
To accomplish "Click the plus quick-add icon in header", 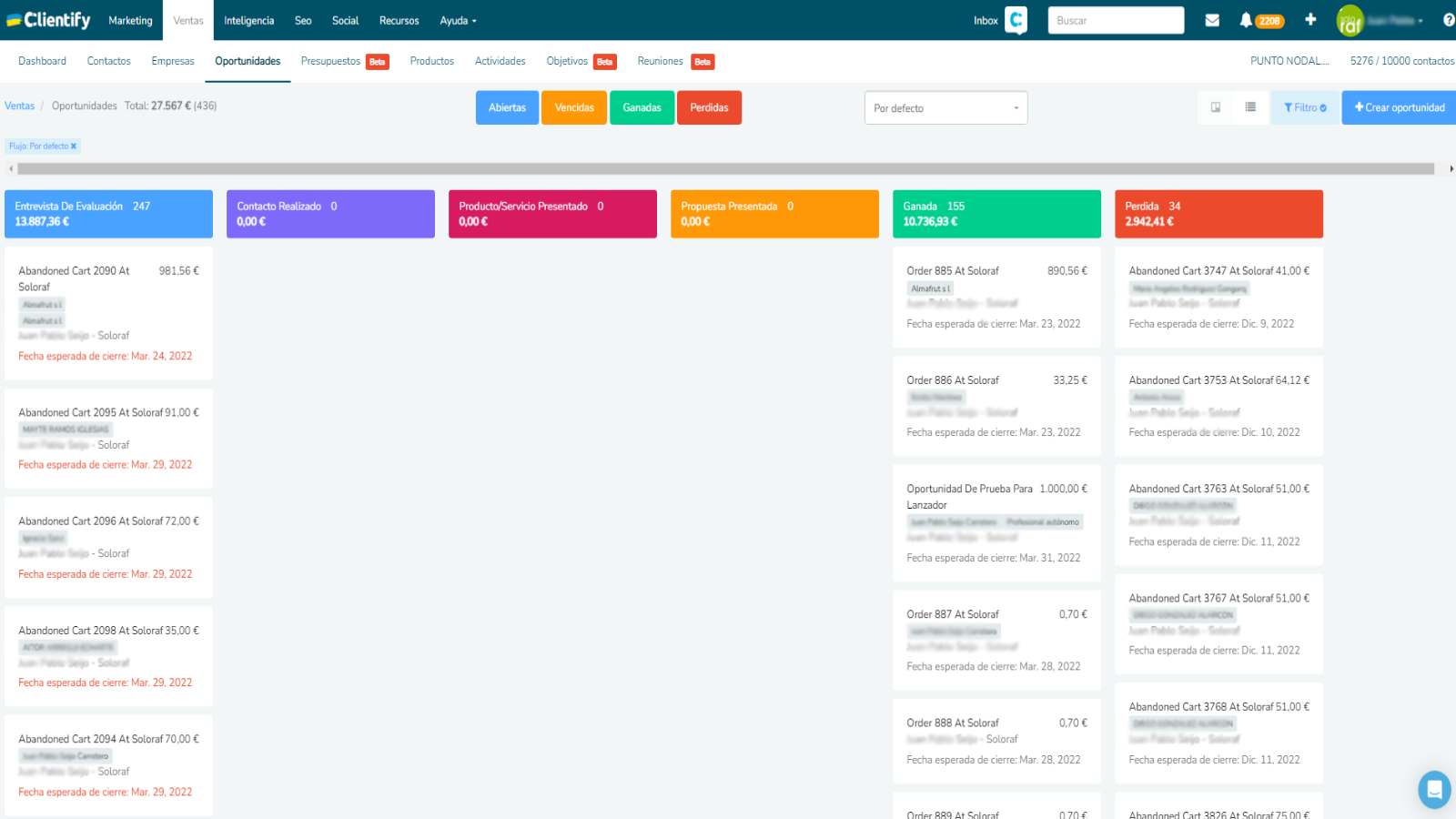I will coord(1310,19).
